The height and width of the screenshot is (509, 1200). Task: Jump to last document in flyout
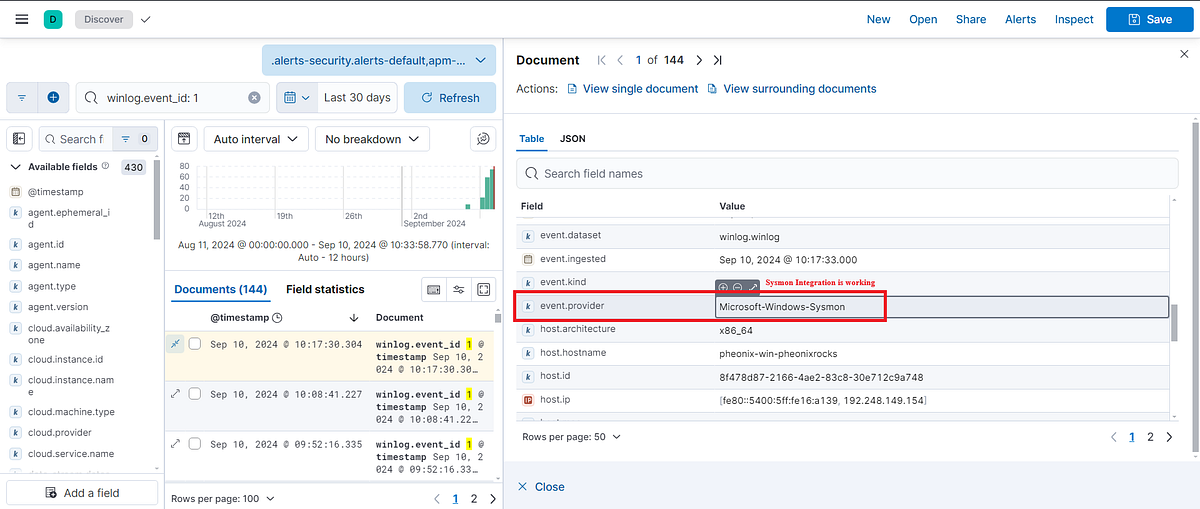(718, 60)
